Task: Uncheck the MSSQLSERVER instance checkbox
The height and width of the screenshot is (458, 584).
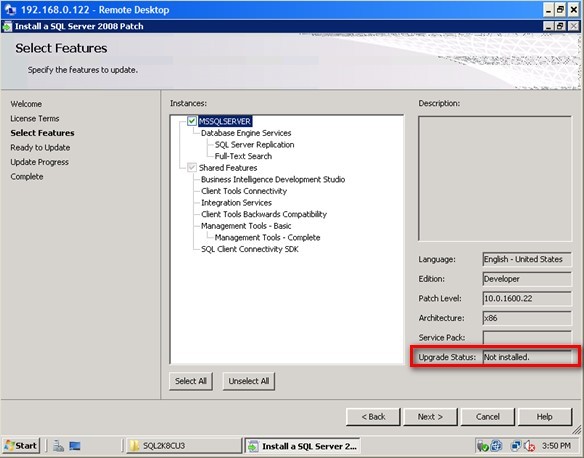Action: coord(192,121)
